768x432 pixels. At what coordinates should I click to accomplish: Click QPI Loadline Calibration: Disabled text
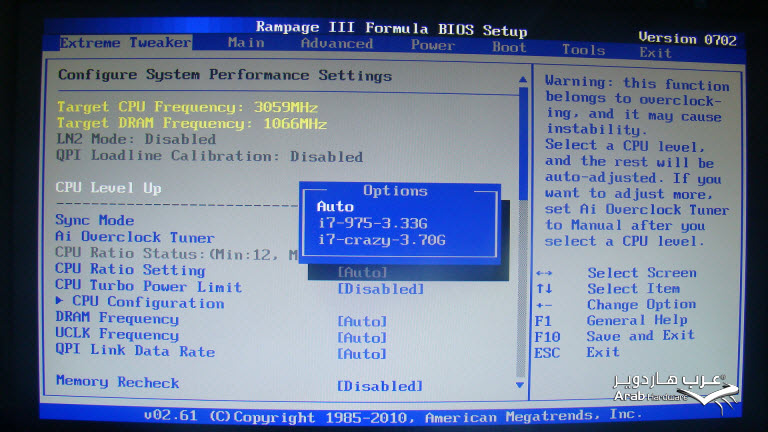[210, 156]
